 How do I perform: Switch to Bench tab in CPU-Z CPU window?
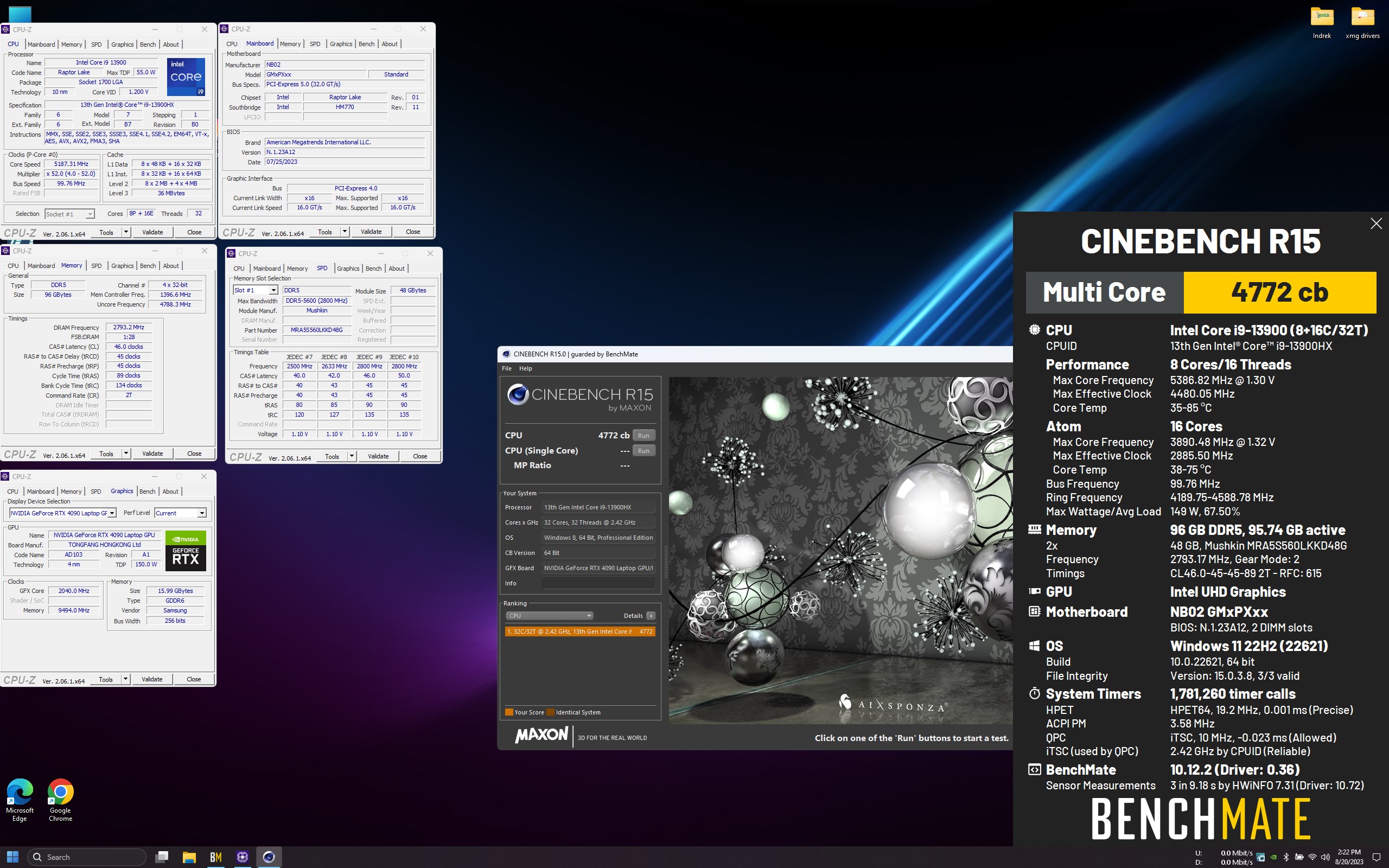pos(148,44)
